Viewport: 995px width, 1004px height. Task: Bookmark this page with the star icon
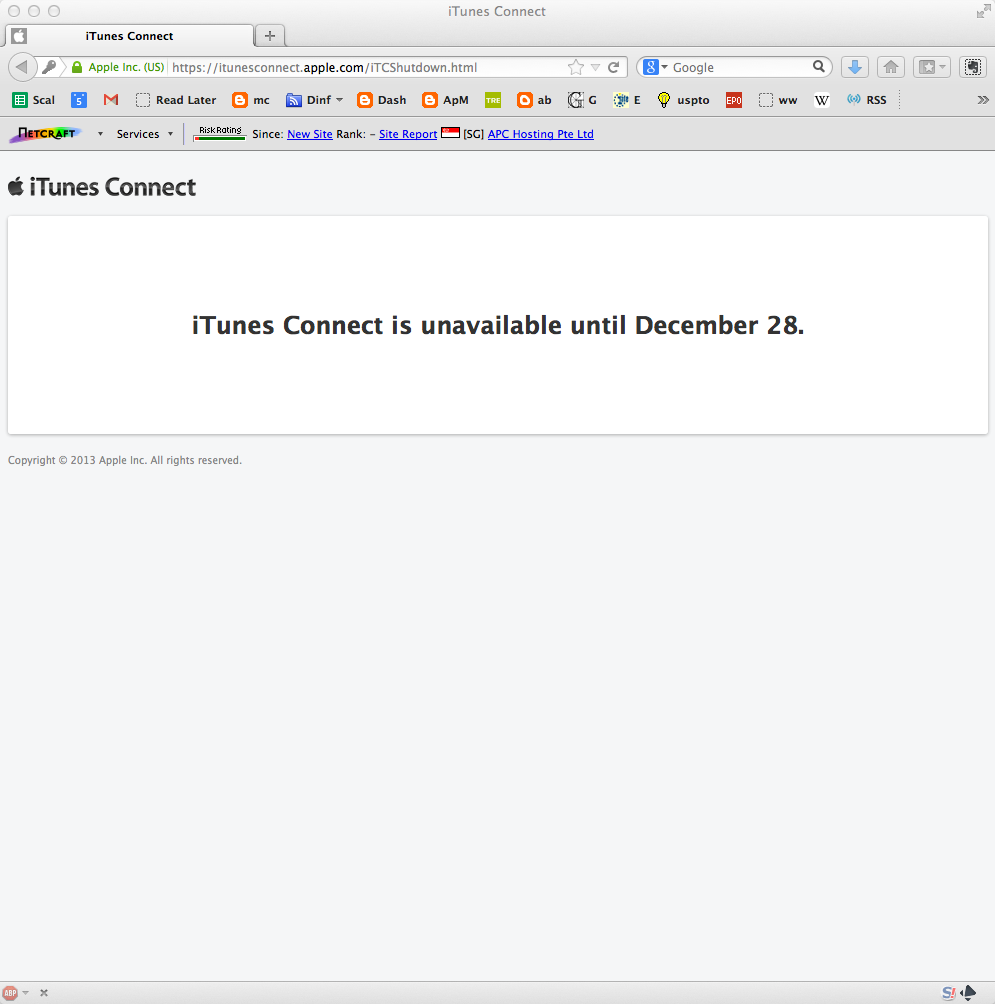click(576, 67)
